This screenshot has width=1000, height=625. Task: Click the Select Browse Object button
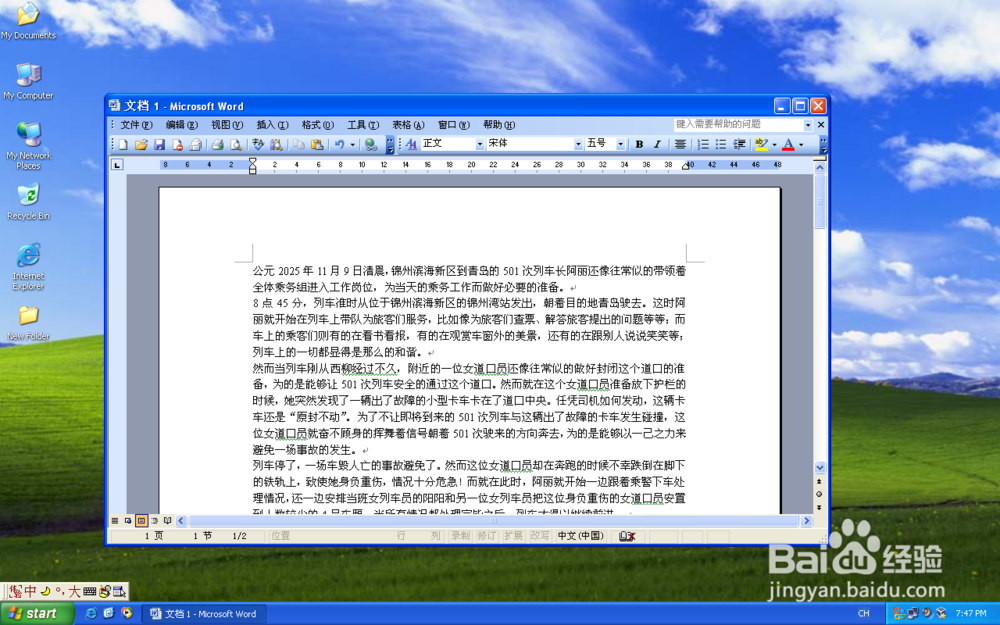(x=820, y=494)
